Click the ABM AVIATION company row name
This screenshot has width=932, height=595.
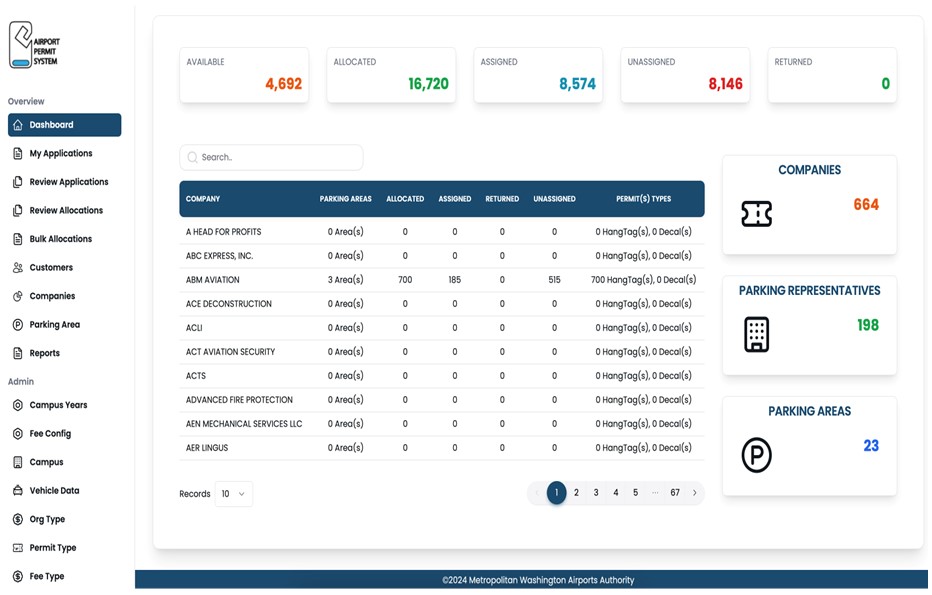click(x=212, y=280)
